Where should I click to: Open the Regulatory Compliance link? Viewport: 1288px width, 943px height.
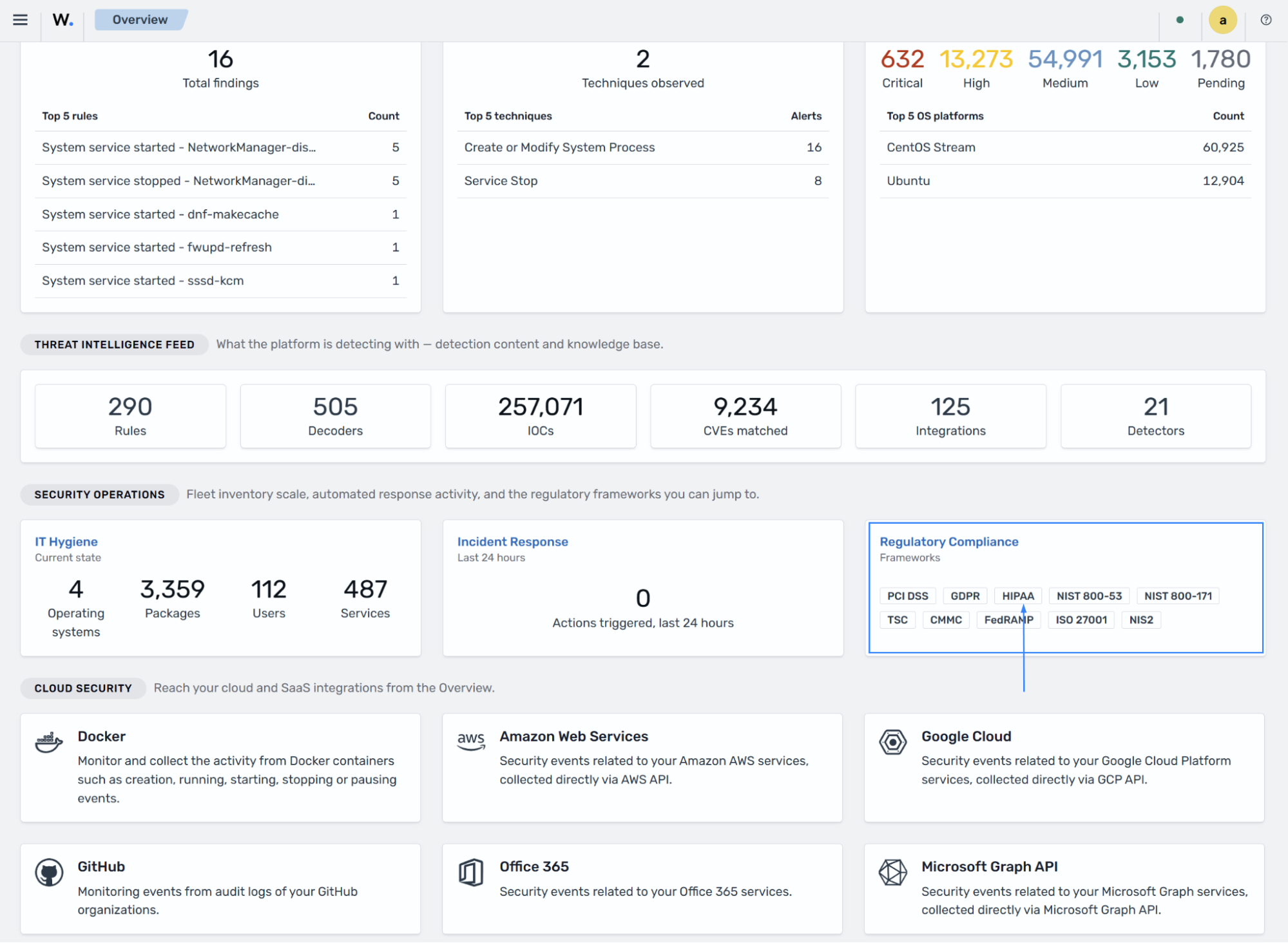click(949, 542)
